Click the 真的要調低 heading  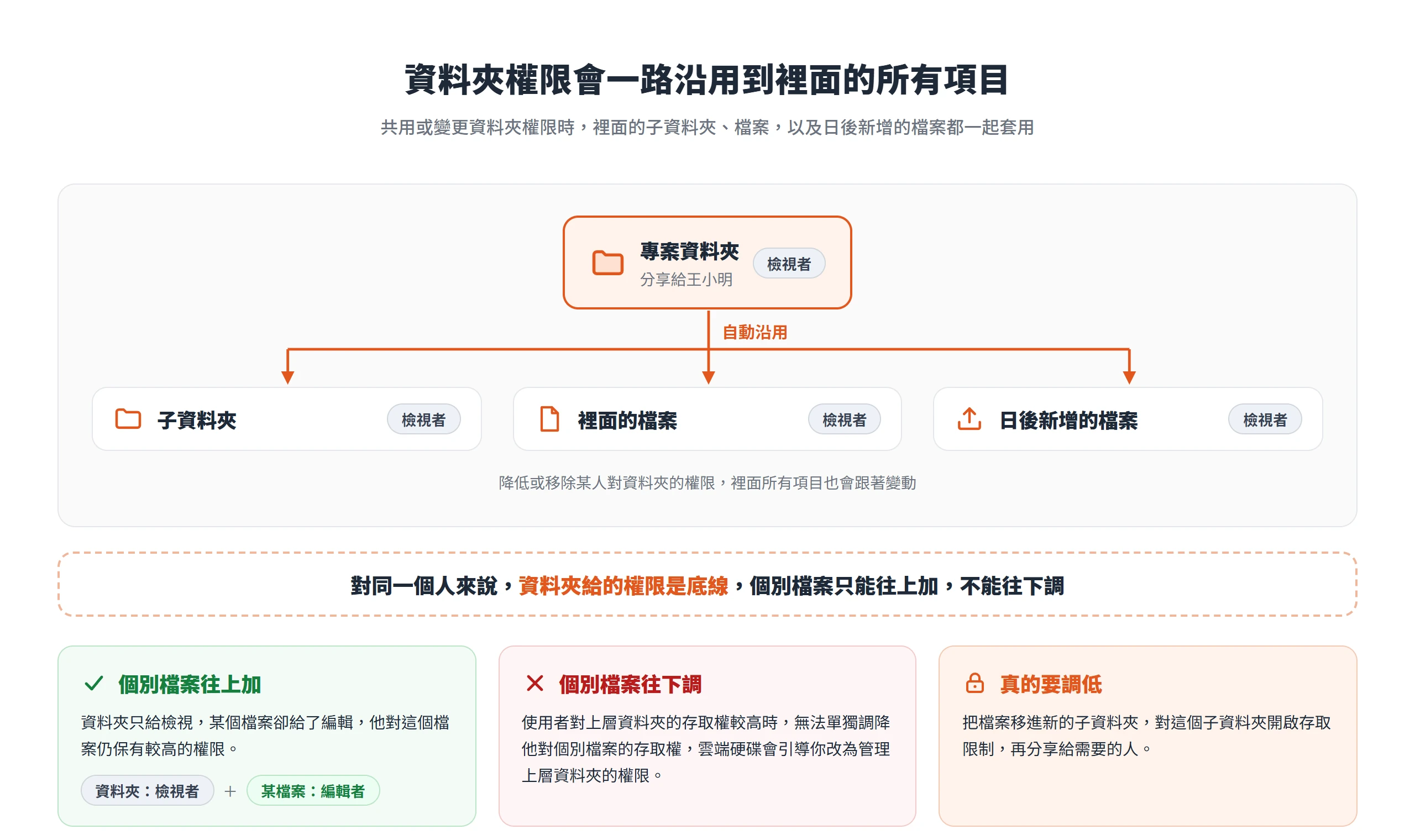(x=1051, y=684)
